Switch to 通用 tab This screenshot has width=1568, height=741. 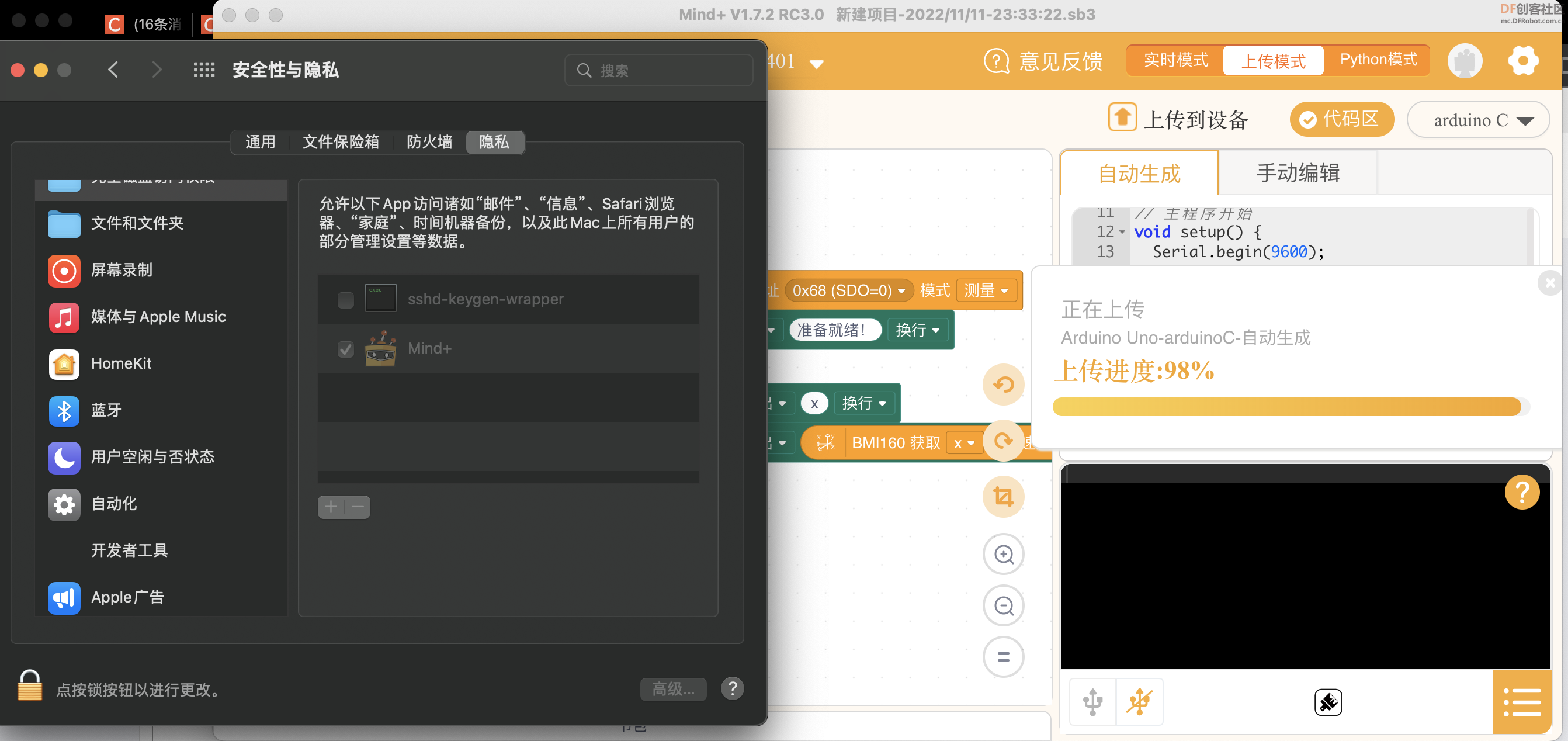click(x=260, y=143)
